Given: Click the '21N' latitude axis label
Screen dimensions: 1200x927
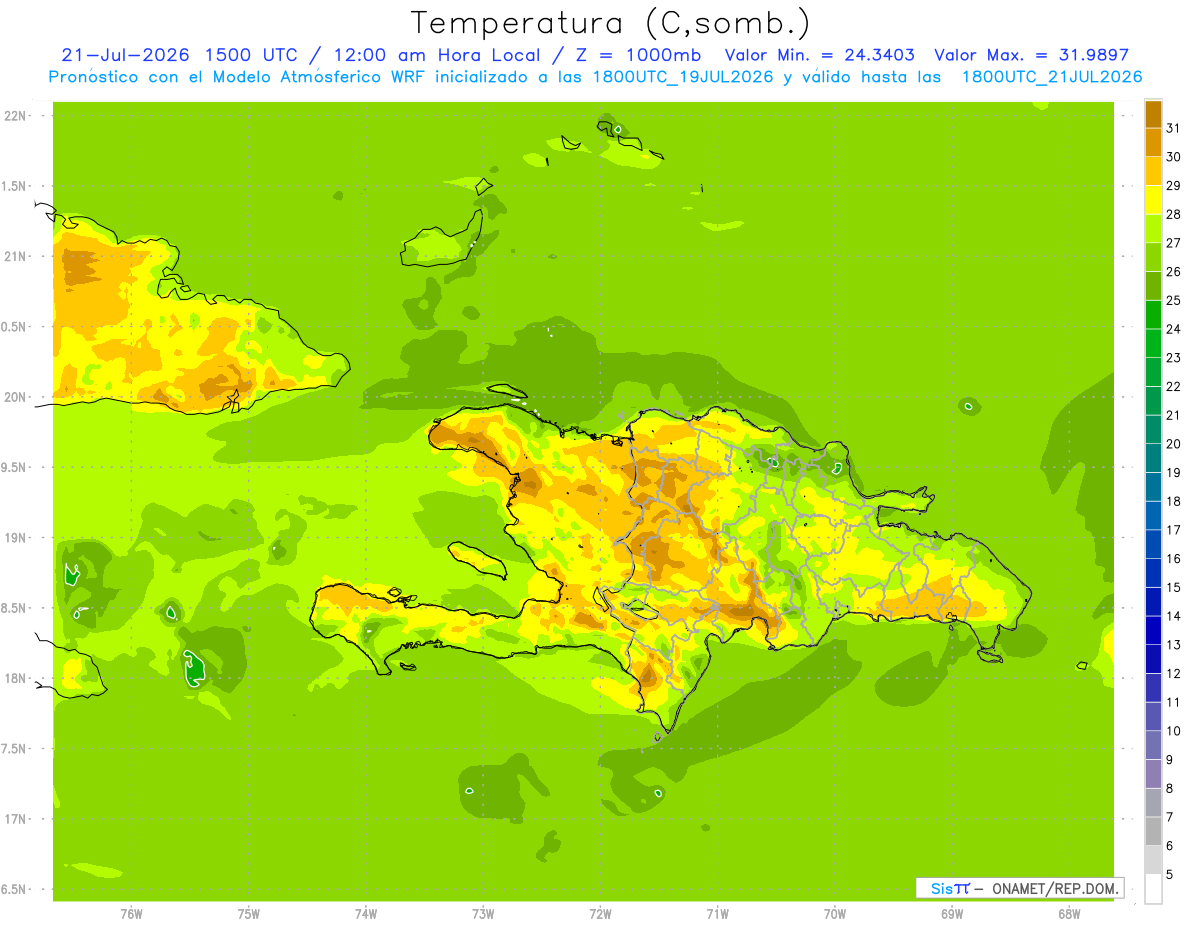Looking at the screenshot, I should tap(15, 256).
